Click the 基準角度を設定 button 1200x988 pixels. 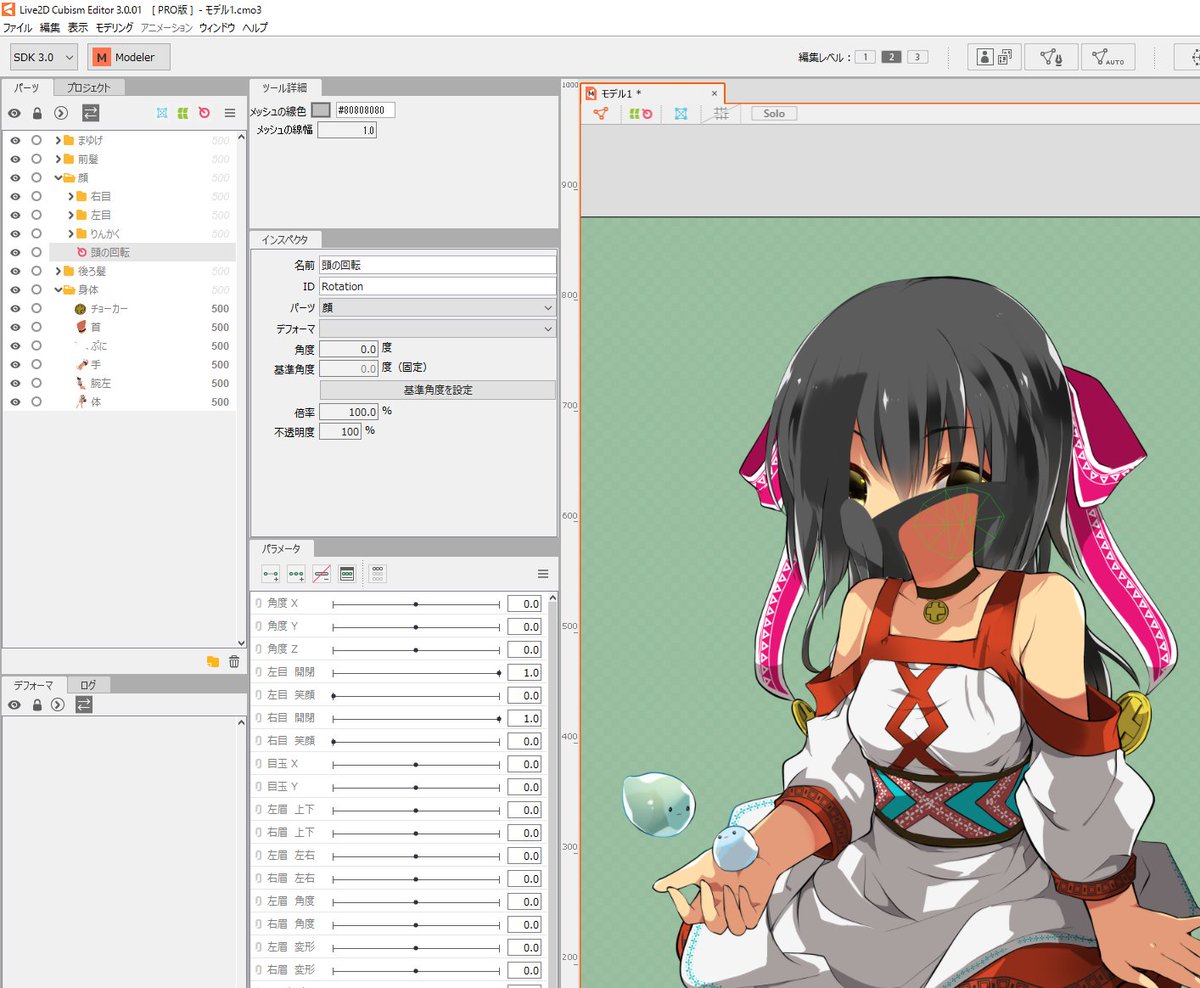[x=437, y=390]
